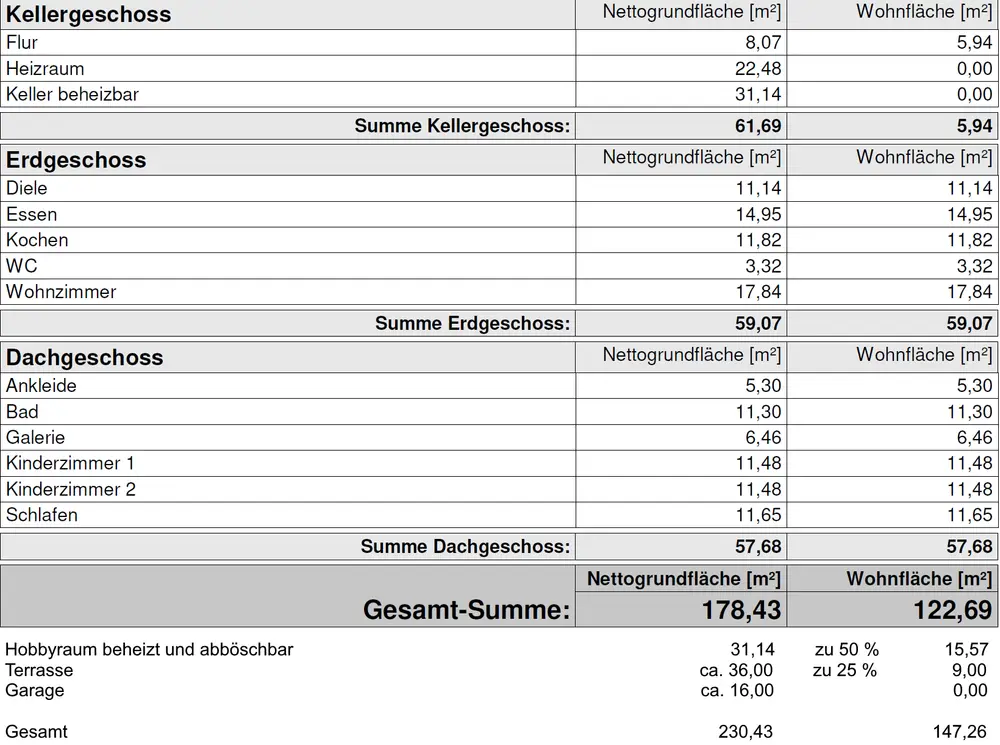Viewport: 1000px width, 745px height.
Task: Click the WC row label
Action: 22,266
